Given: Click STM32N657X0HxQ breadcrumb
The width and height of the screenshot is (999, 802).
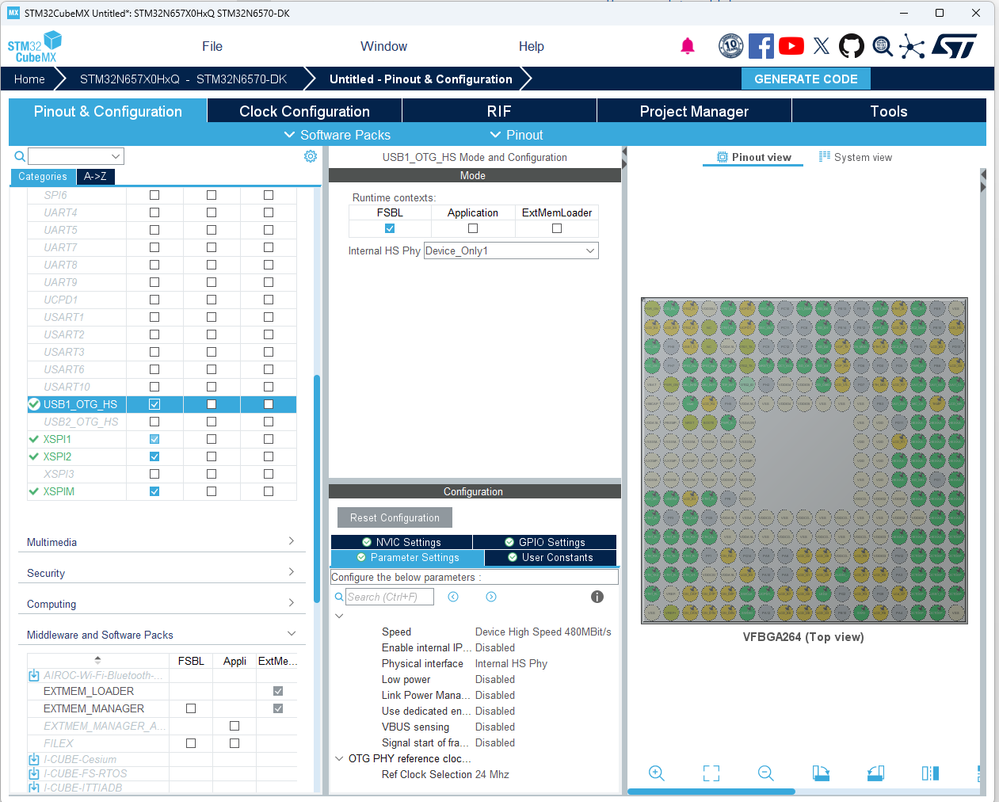Looking at the screenshot, I should pos(183,79).
